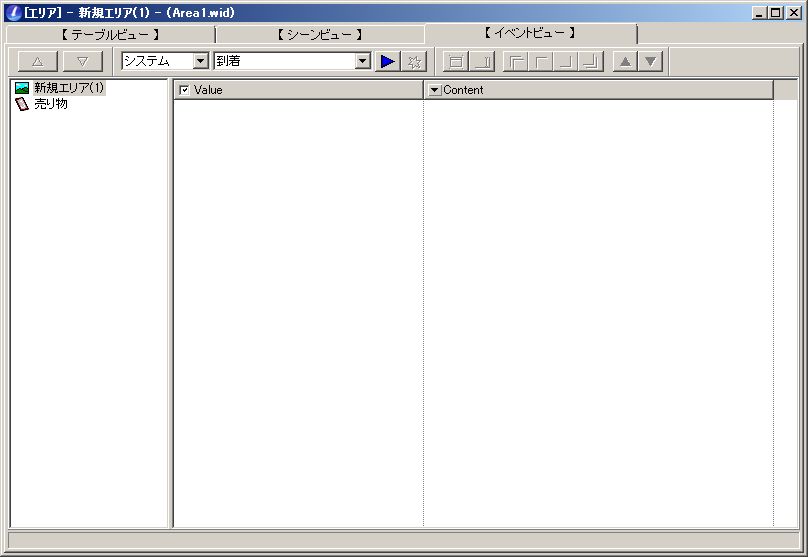Screen dimensions: 808x557
Task: Select 新規エリア(1) in the tree
Action: click(69, 88)
